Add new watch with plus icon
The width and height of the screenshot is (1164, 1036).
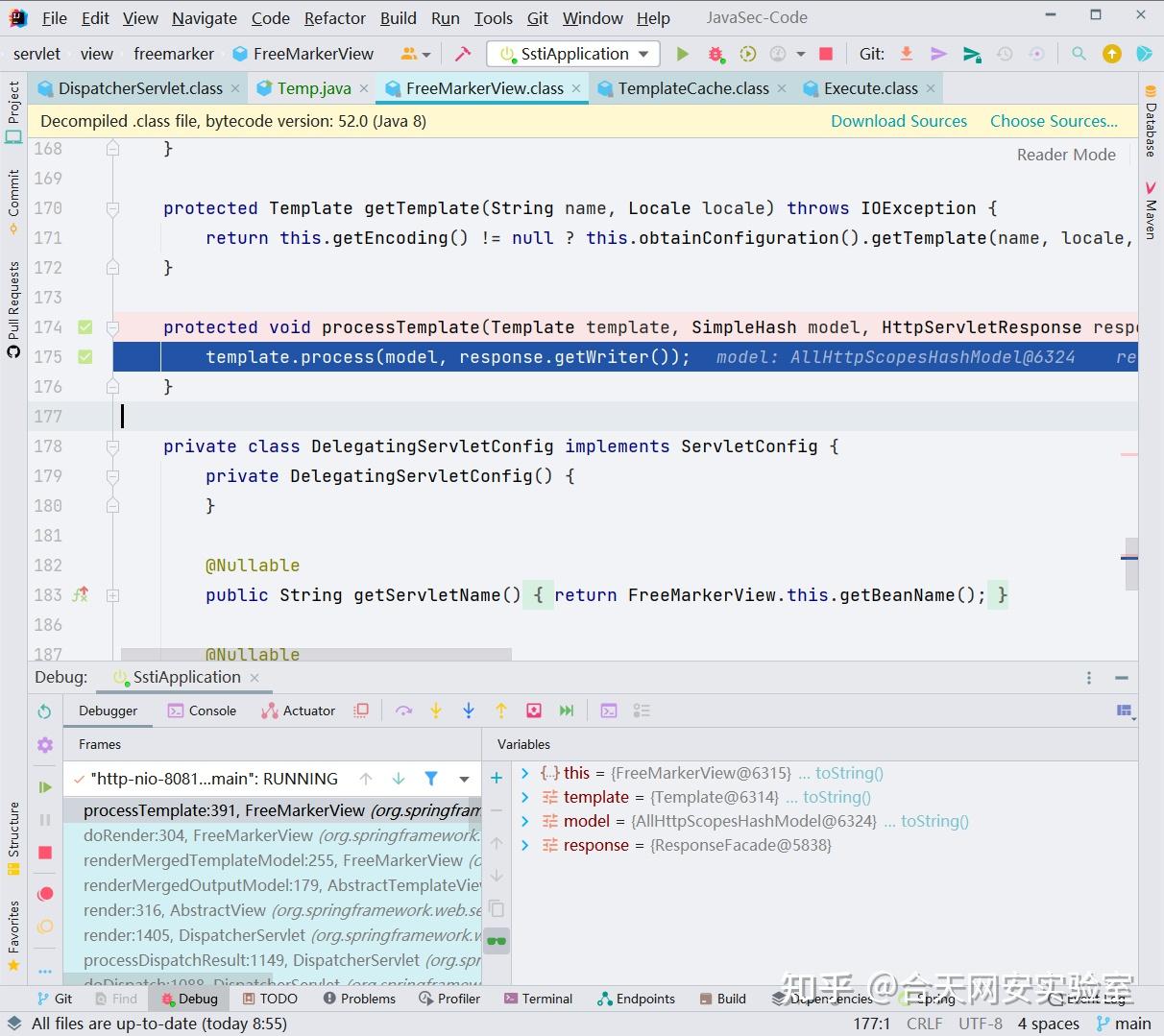[497, 778]
